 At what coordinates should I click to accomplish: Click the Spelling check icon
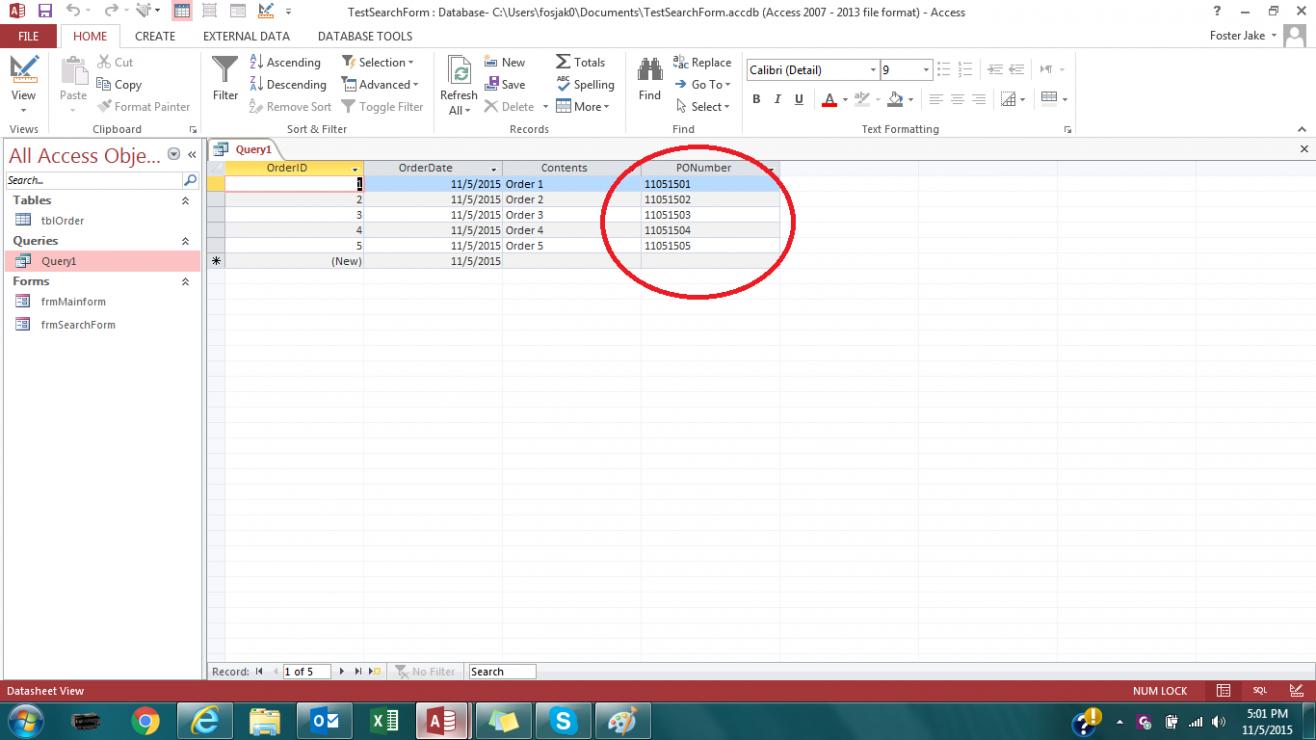pyautogui.click(x=585, y=85)
